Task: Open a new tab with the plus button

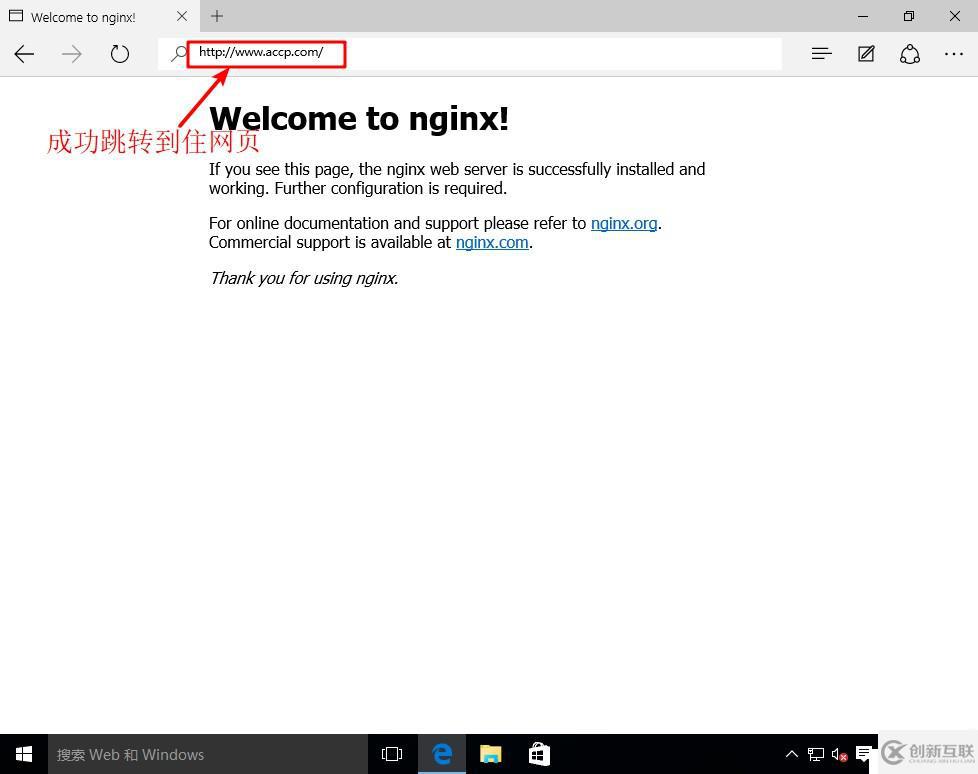Action: tap(216, 16)
